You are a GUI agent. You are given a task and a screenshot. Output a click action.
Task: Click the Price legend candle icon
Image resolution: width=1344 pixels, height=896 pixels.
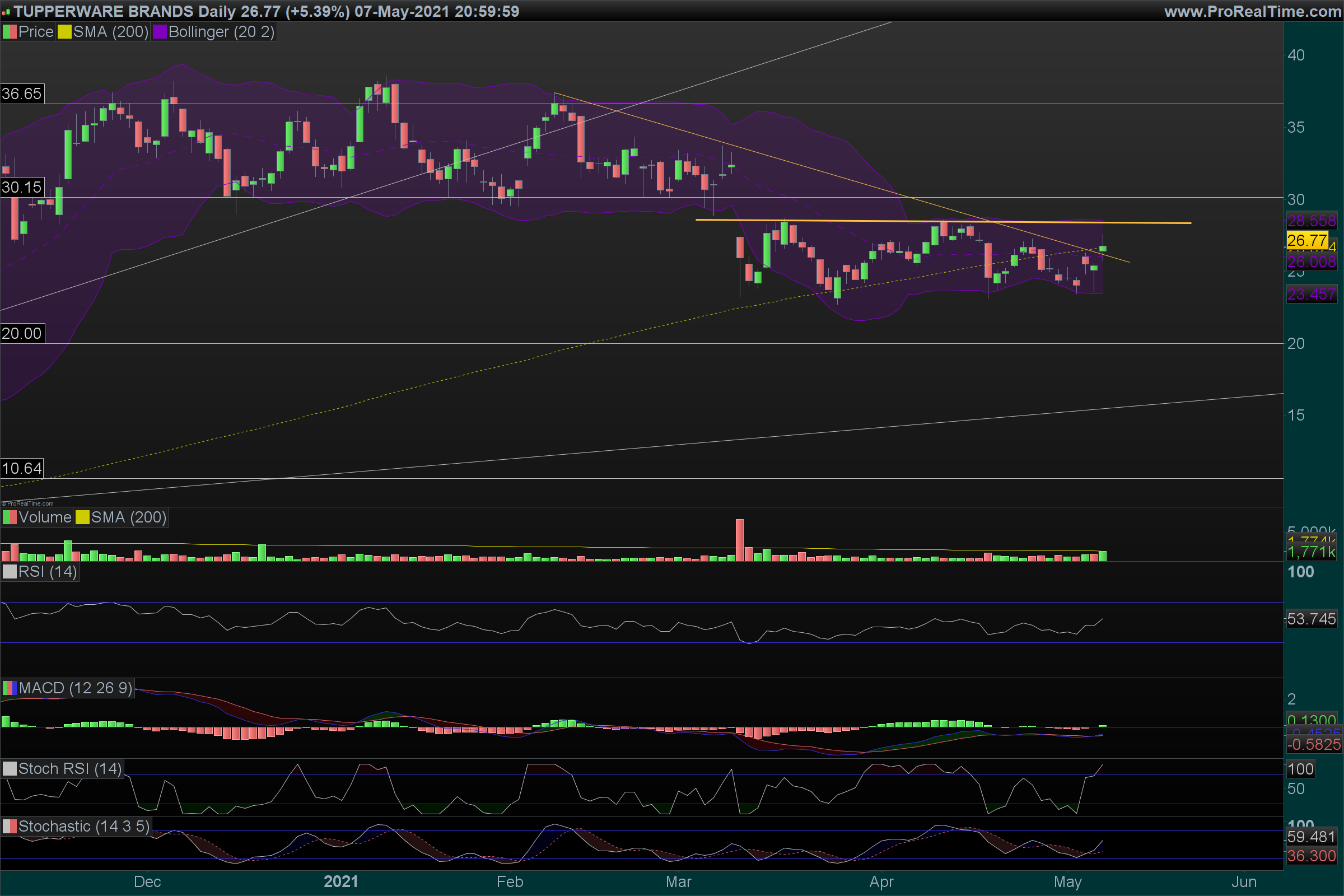(x=10, y=32)
